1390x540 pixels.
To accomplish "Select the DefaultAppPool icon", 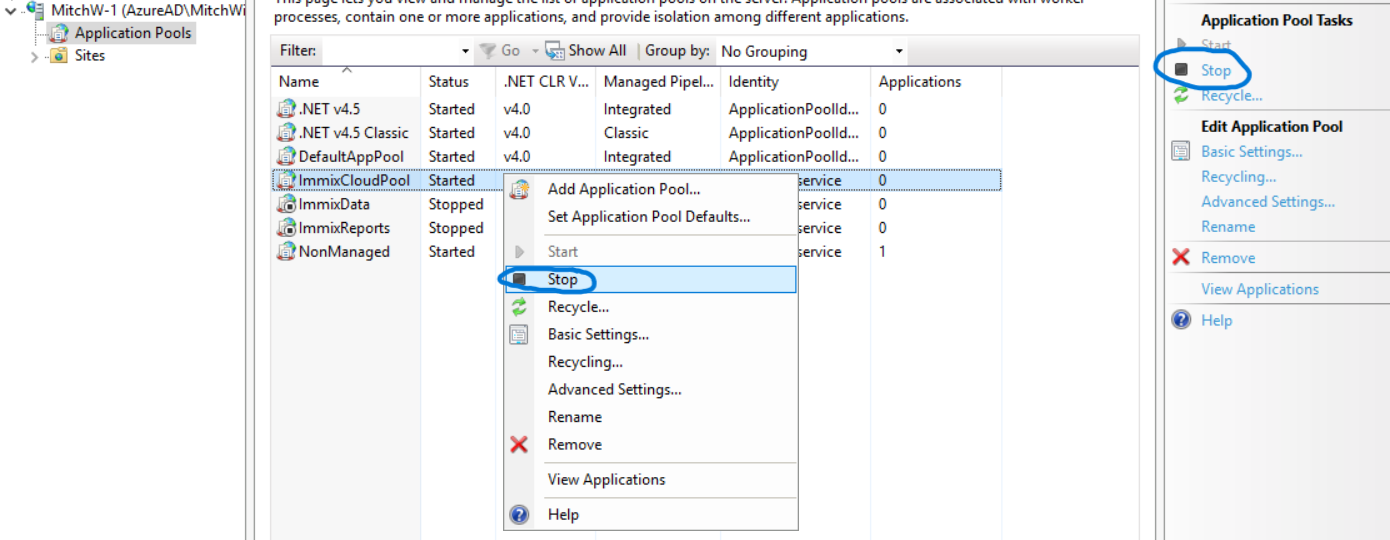I will 287,157.
